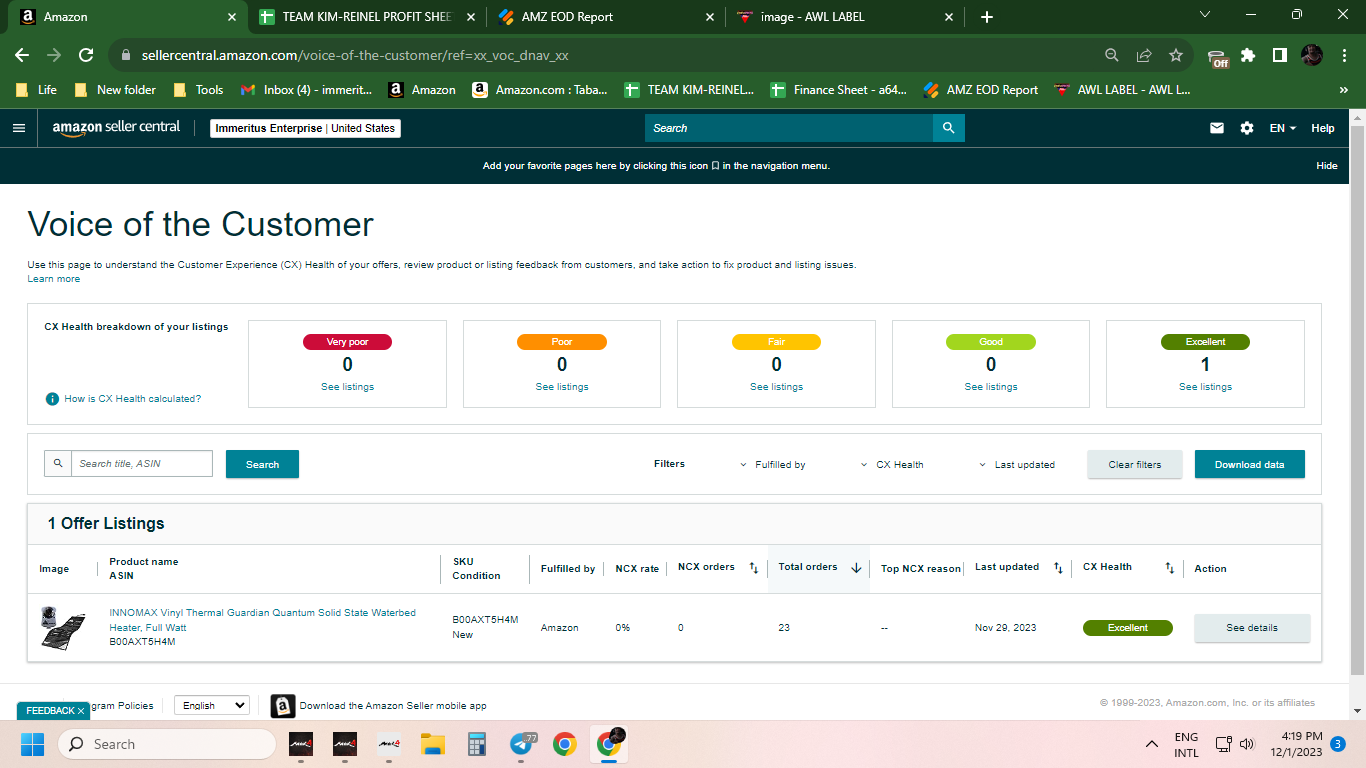Switch to image - AWL LABEL tab

pyautogui.click(x=842, y=17)
